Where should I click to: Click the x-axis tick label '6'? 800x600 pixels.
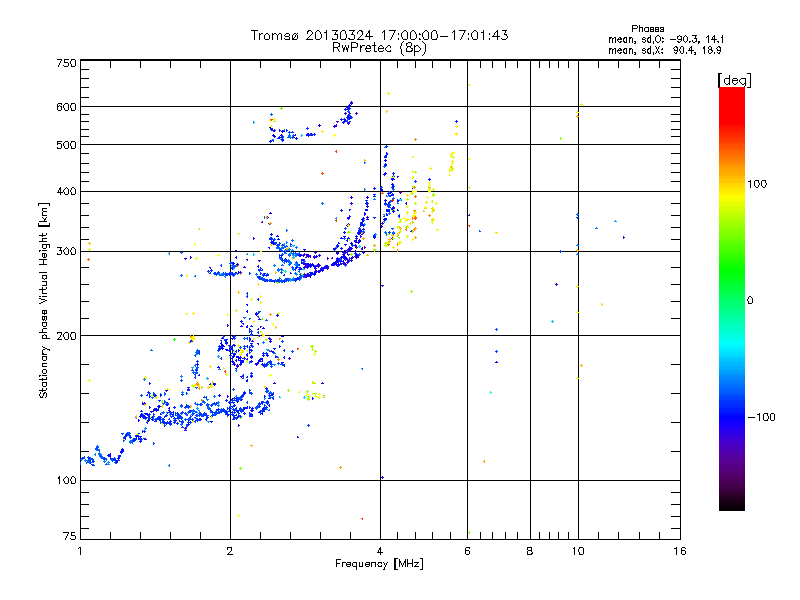467,551
